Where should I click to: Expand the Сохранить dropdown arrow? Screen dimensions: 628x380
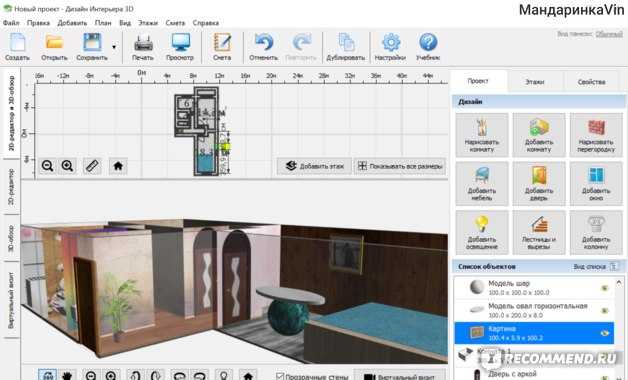click(x=114, y=47)
